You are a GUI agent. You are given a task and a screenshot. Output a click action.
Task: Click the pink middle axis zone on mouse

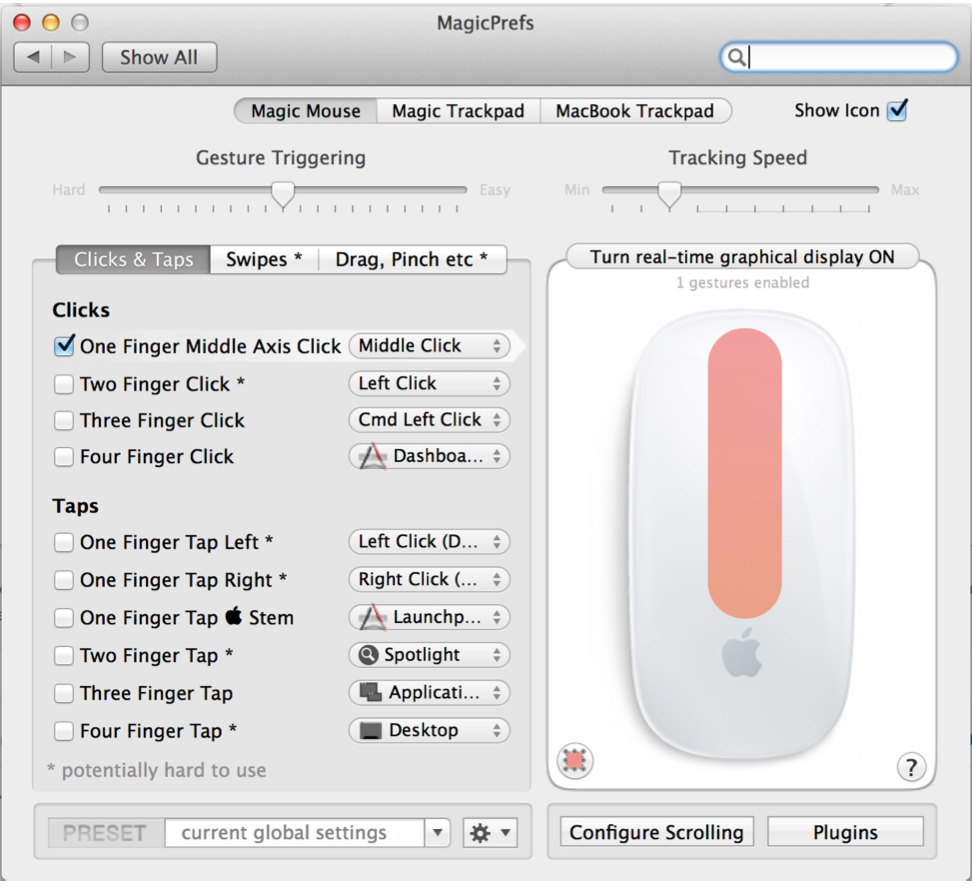tap(744, 473)
